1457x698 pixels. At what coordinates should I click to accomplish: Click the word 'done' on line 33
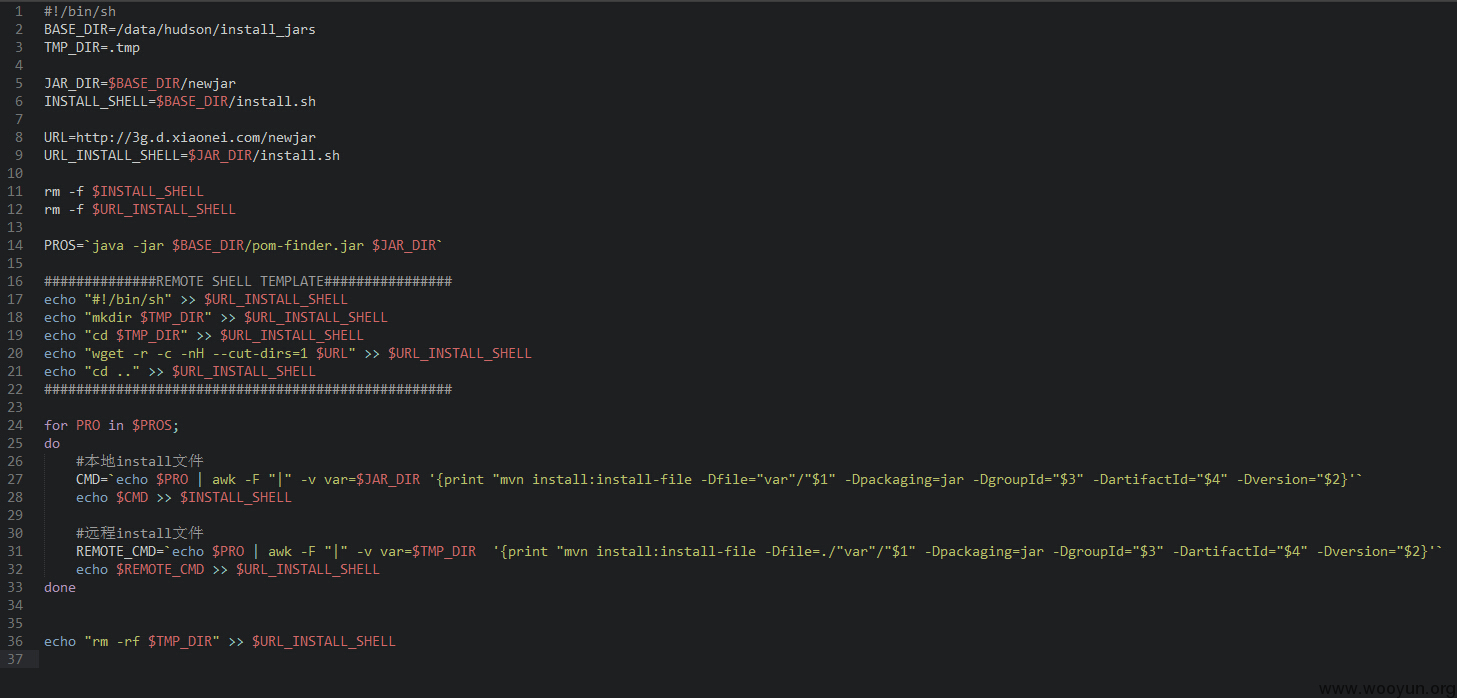point(60,587)
